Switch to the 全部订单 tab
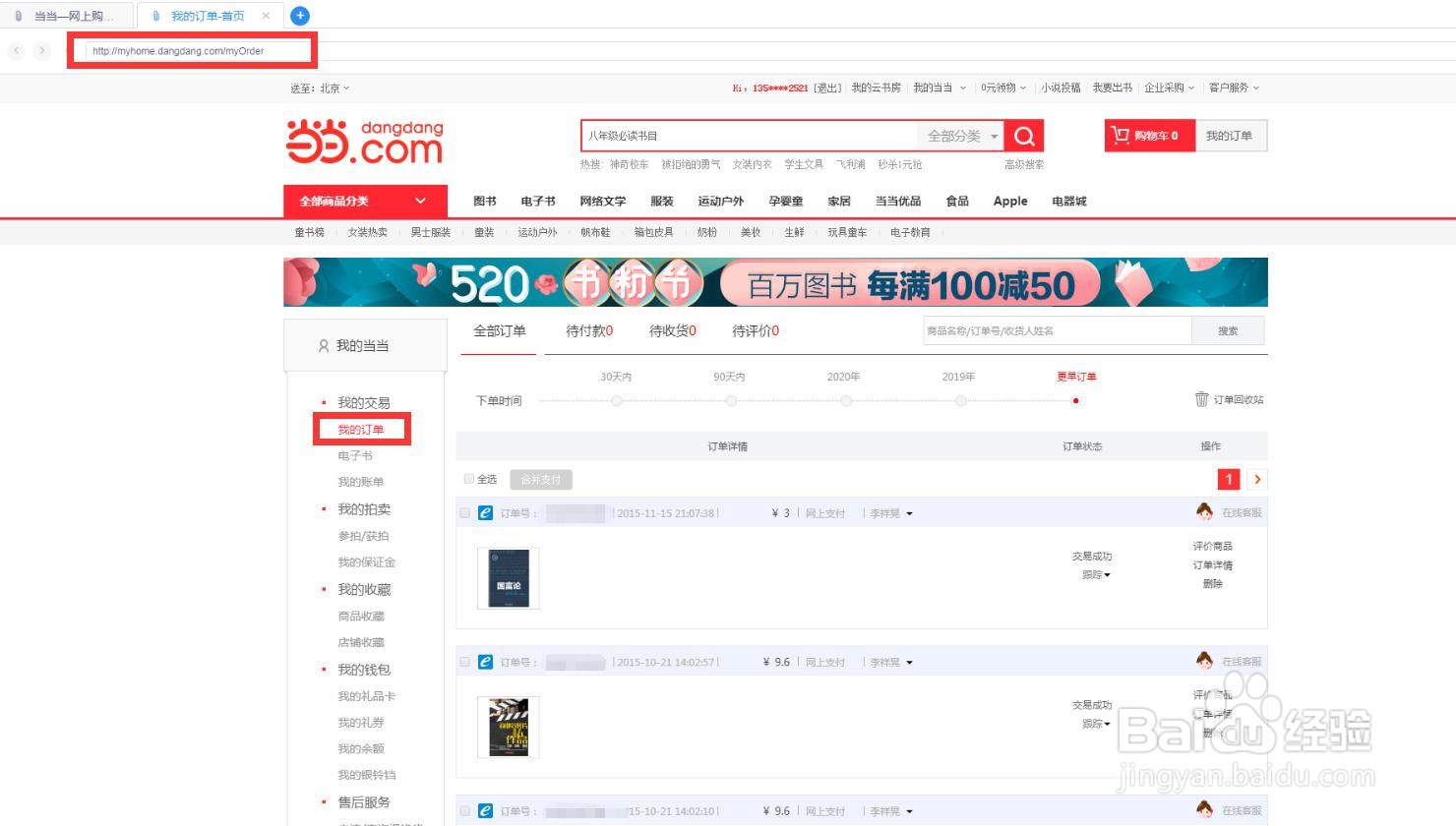Screen dimensions: 1456x826 500,331
